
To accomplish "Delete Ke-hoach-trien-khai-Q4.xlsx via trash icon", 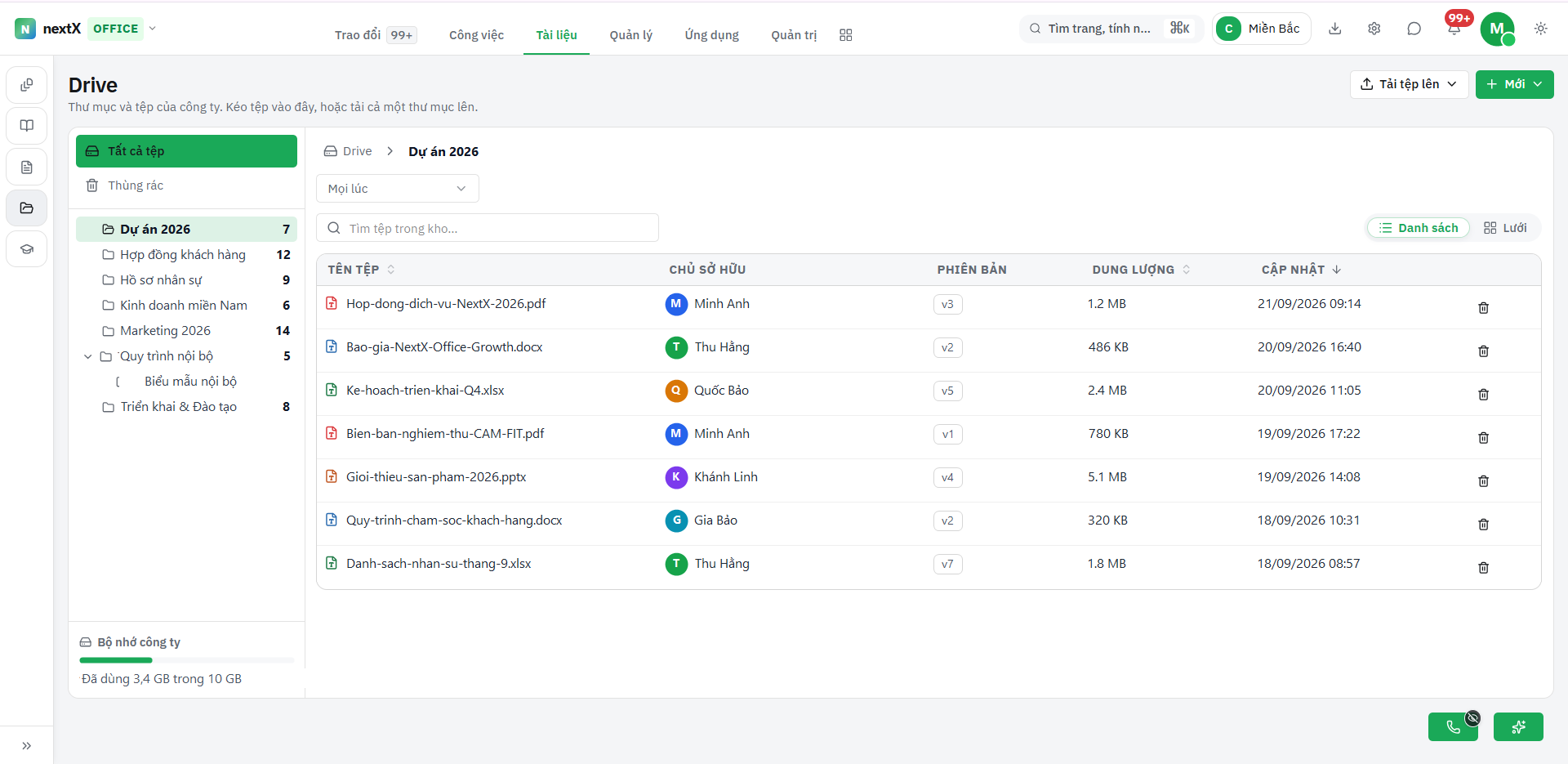I will coord(1483,395).
